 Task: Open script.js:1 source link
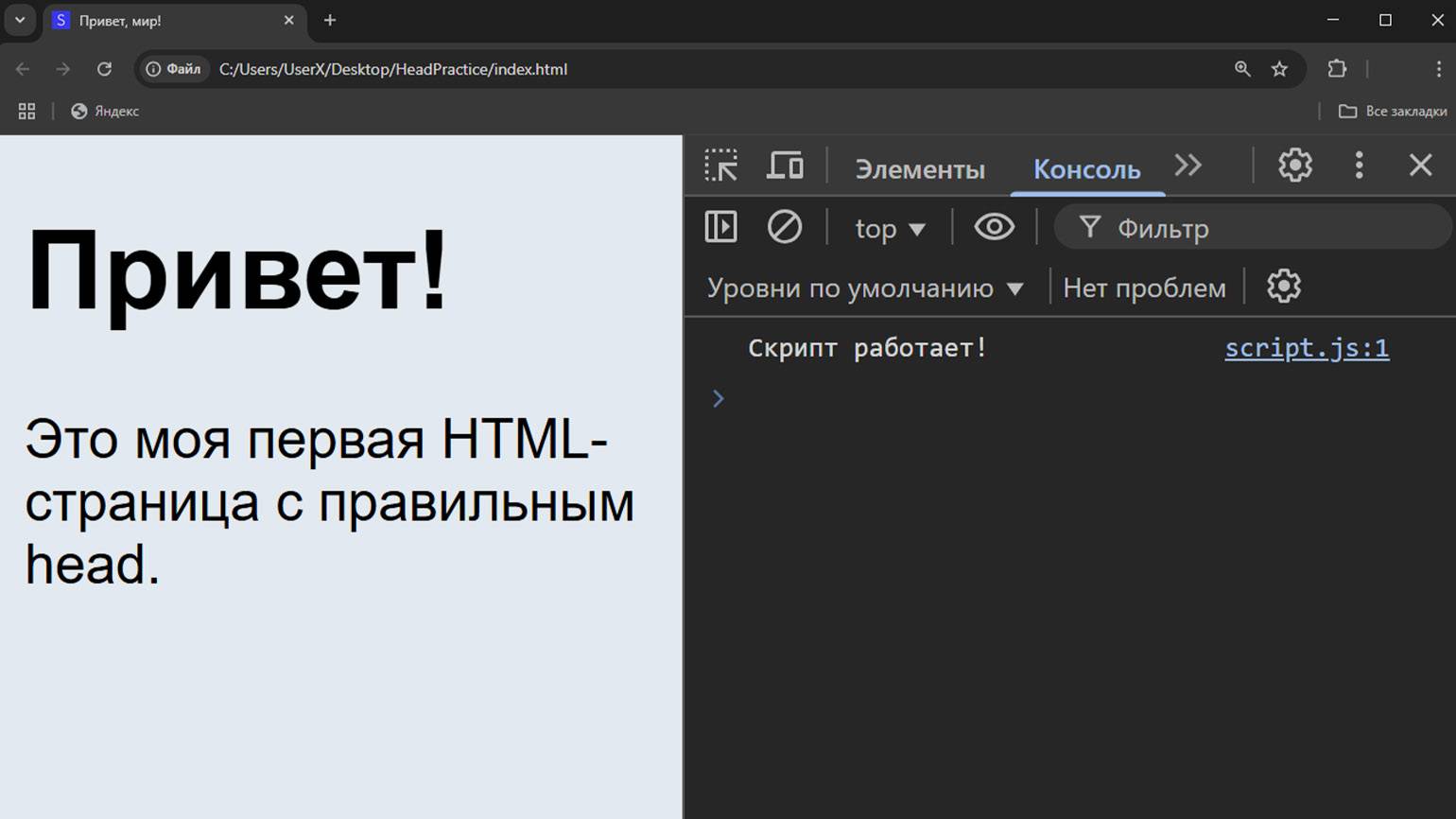1307,348
